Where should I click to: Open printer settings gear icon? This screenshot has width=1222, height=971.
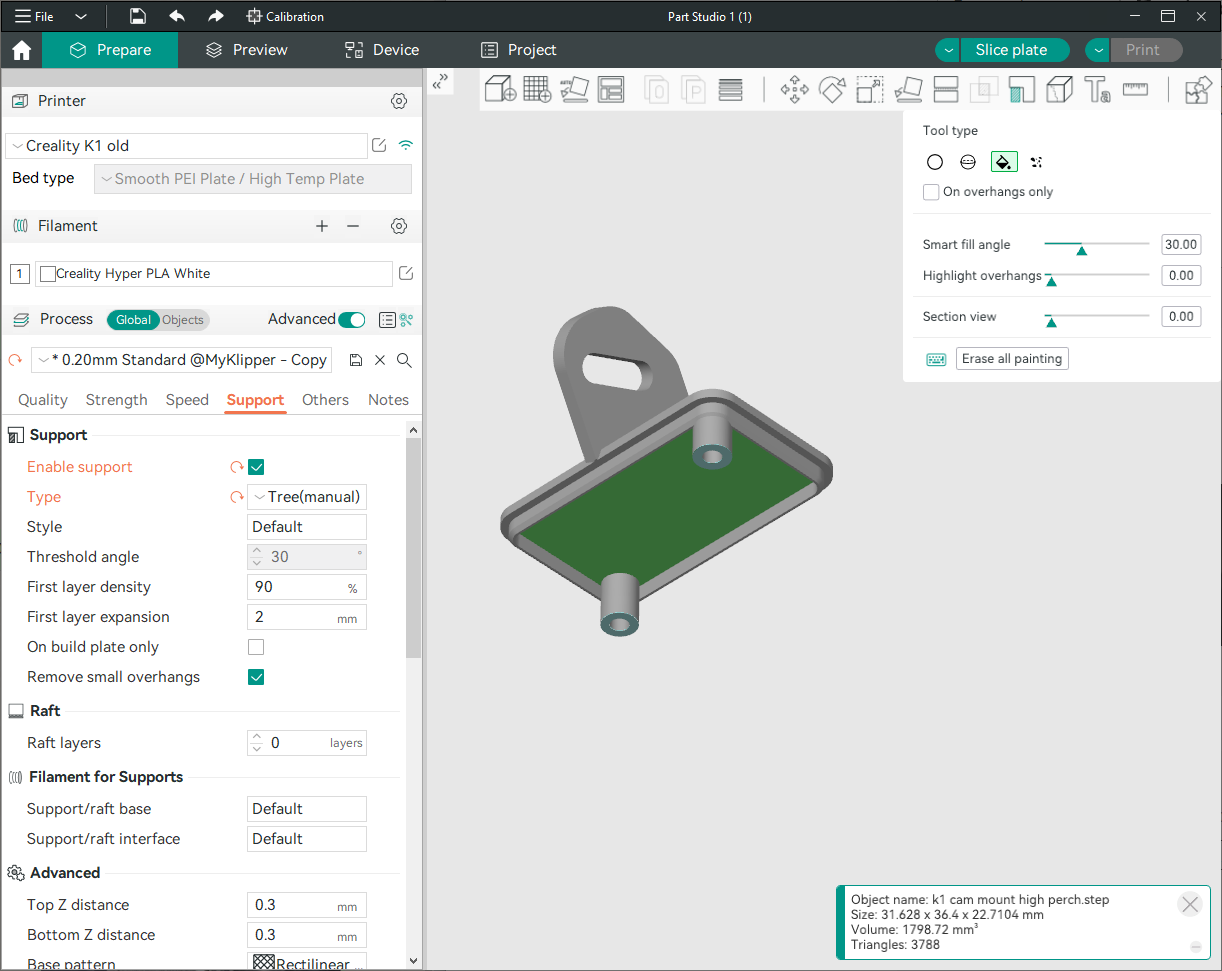coord(399,101)
